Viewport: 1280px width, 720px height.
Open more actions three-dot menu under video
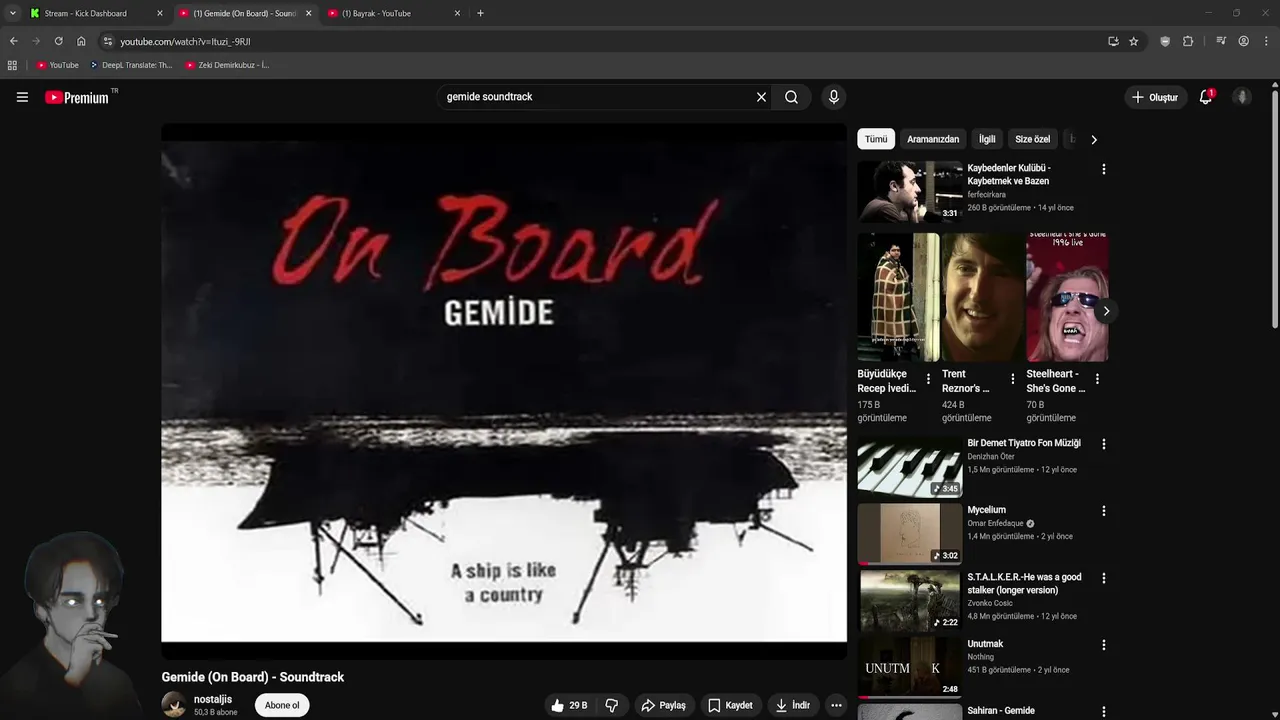pos(836,705)
